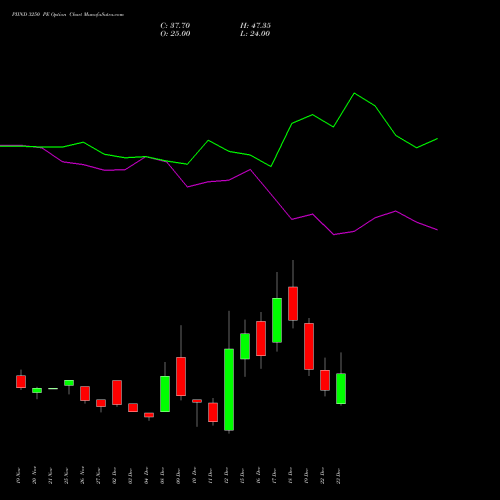Click the open value 'O: 25.00'
The image size is (500, 500).
click(175, 34)
